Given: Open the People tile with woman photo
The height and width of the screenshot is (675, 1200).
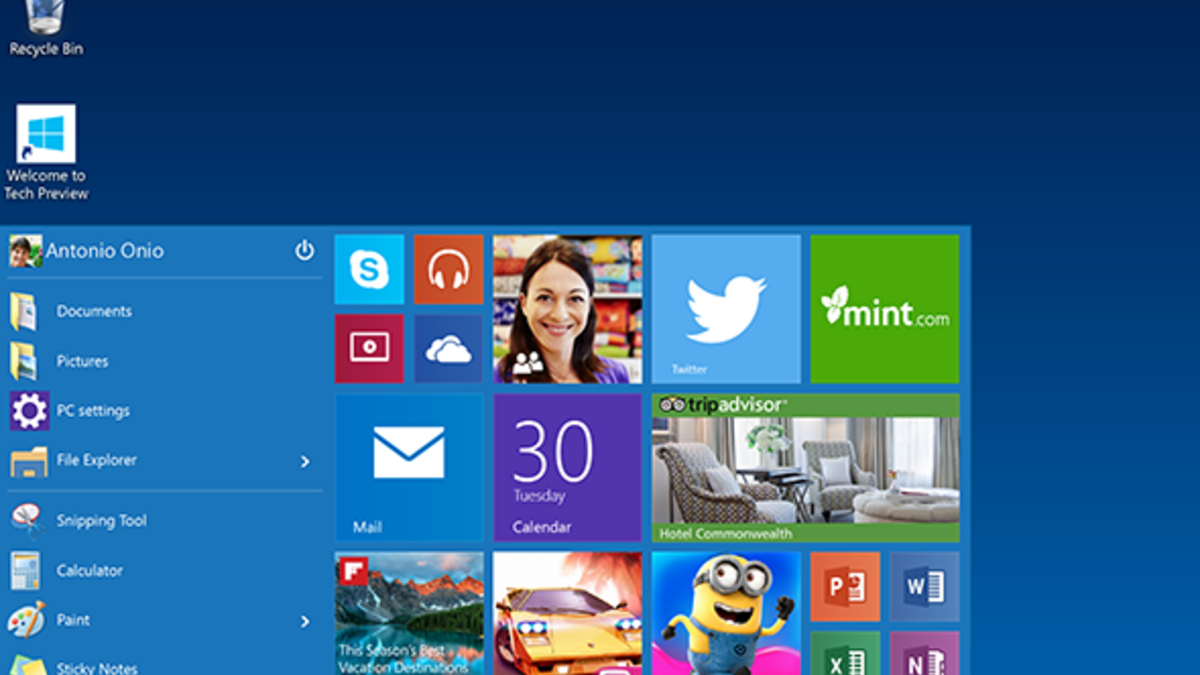Looking at the screenshot, I should click(x=567, y=309).
